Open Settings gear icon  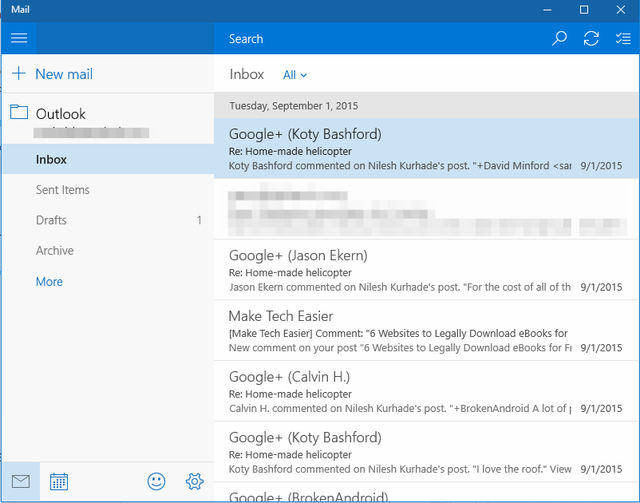pyautogui.click(x=194, y=481)
